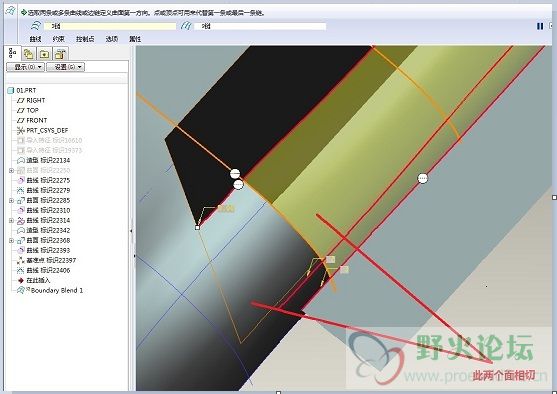The height and width of the screenshot is (394, 557).
Task: Open the 曲线 (Curves) panel tab
Action: tap(36, 39)
